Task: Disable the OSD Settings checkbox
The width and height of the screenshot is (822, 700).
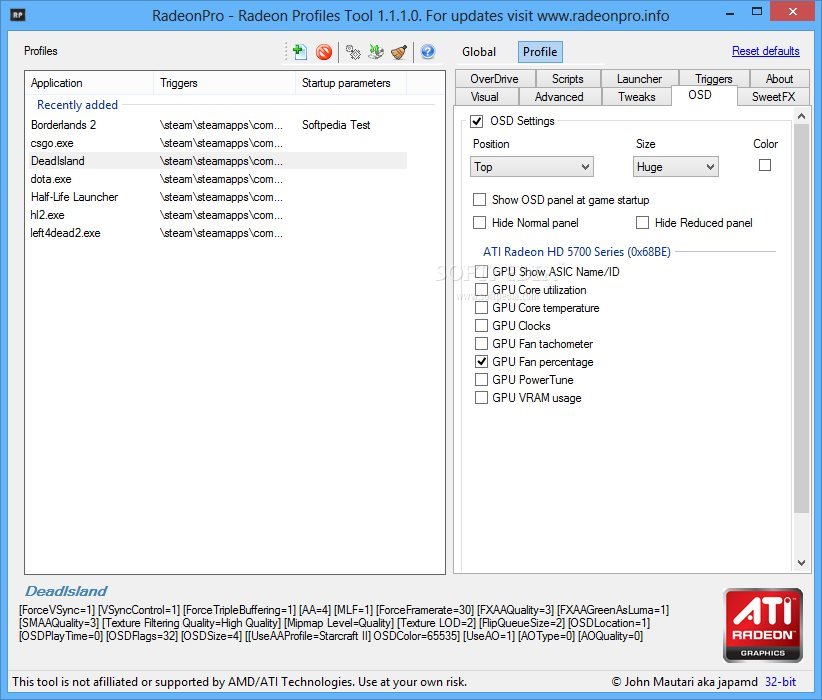Action: [476, 121]
